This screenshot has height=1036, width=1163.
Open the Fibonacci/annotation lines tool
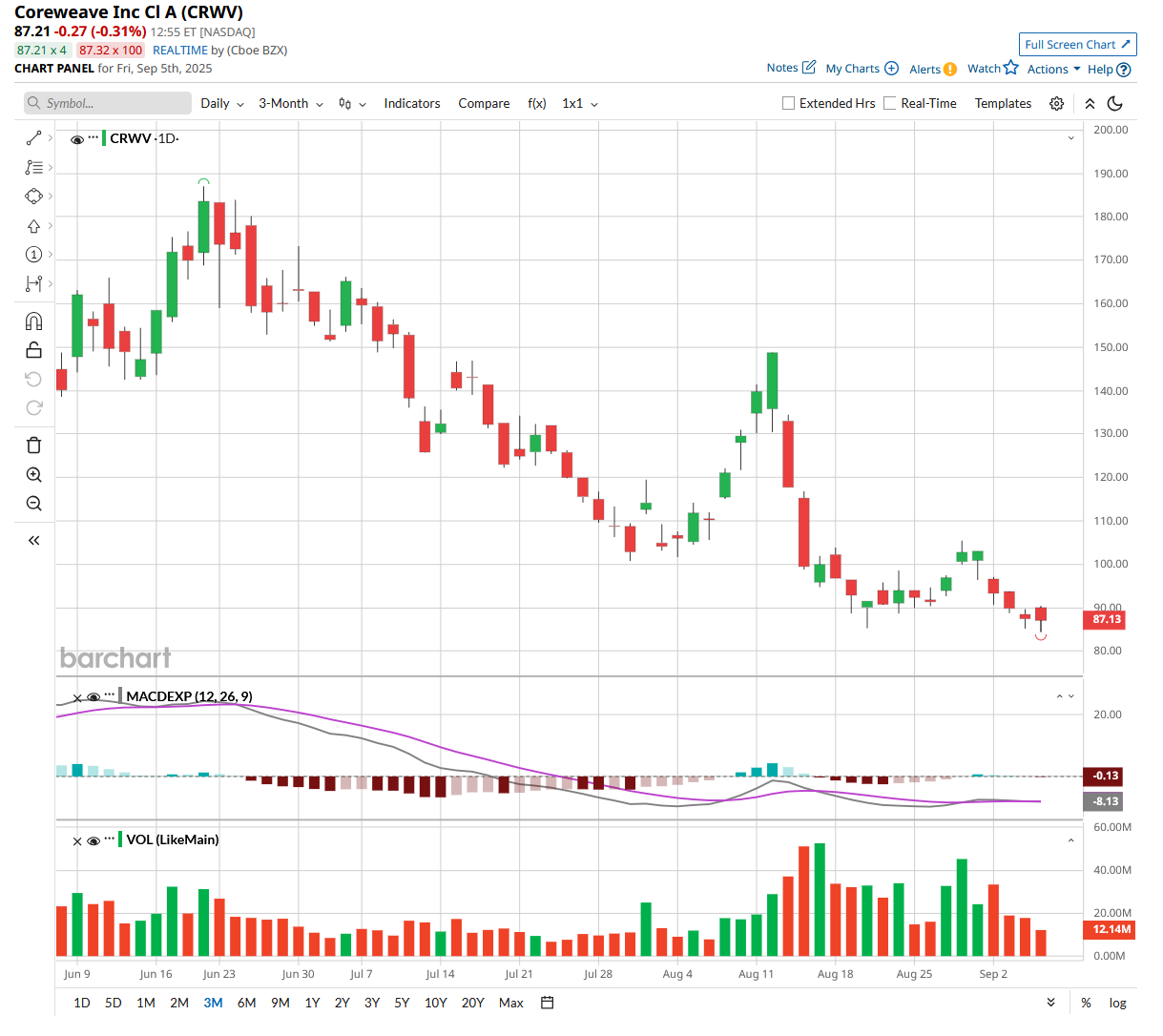click(33, 167)
